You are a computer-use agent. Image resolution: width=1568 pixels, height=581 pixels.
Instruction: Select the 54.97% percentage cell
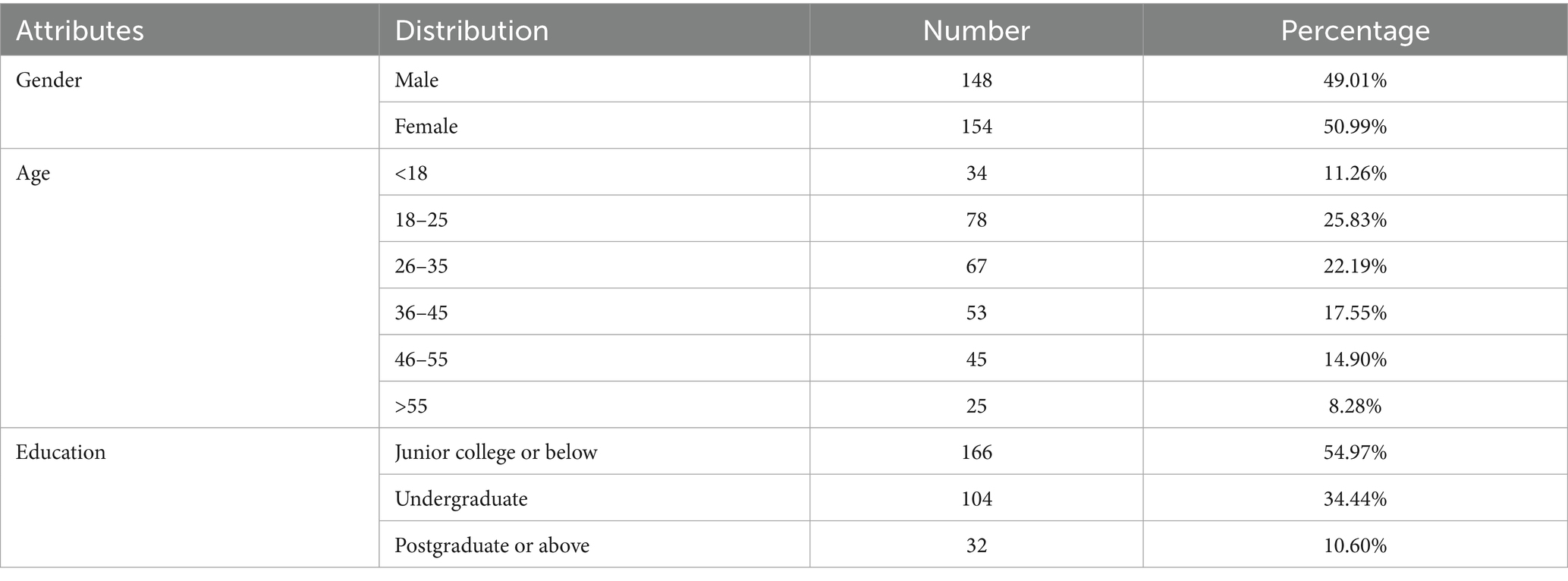click(1355, 452)
